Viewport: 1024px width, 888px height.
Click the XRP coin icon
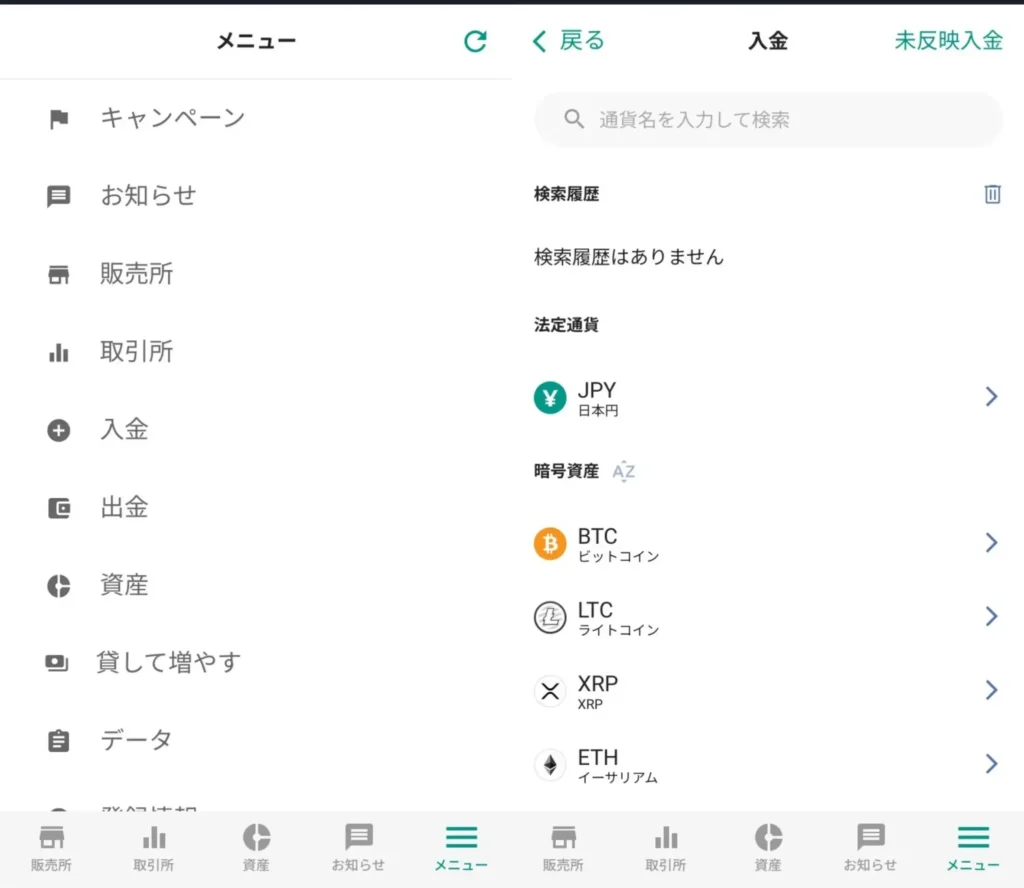(550, 691)
